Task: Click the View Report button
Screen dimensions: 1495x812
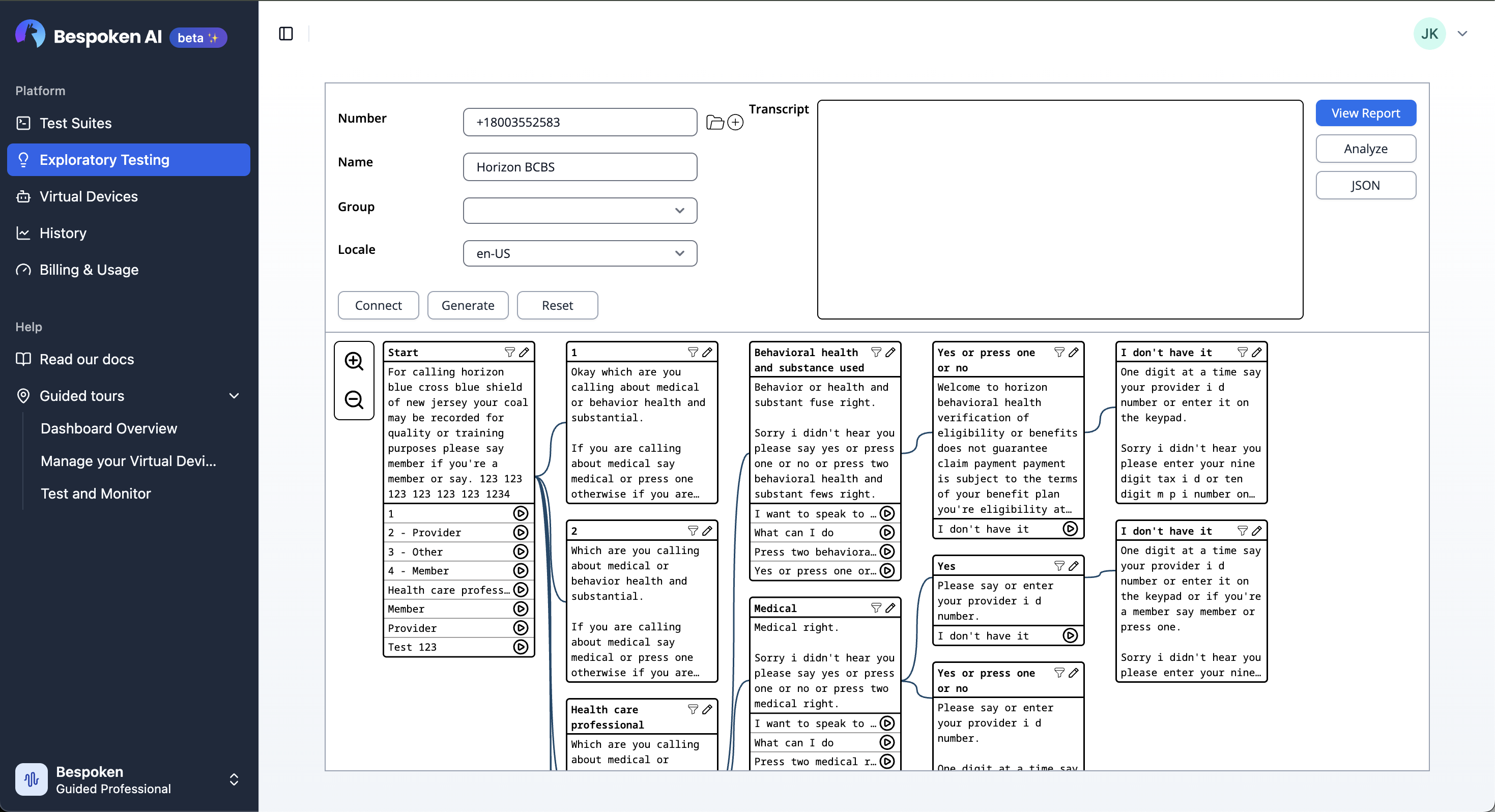Action: pos(1366,112)
